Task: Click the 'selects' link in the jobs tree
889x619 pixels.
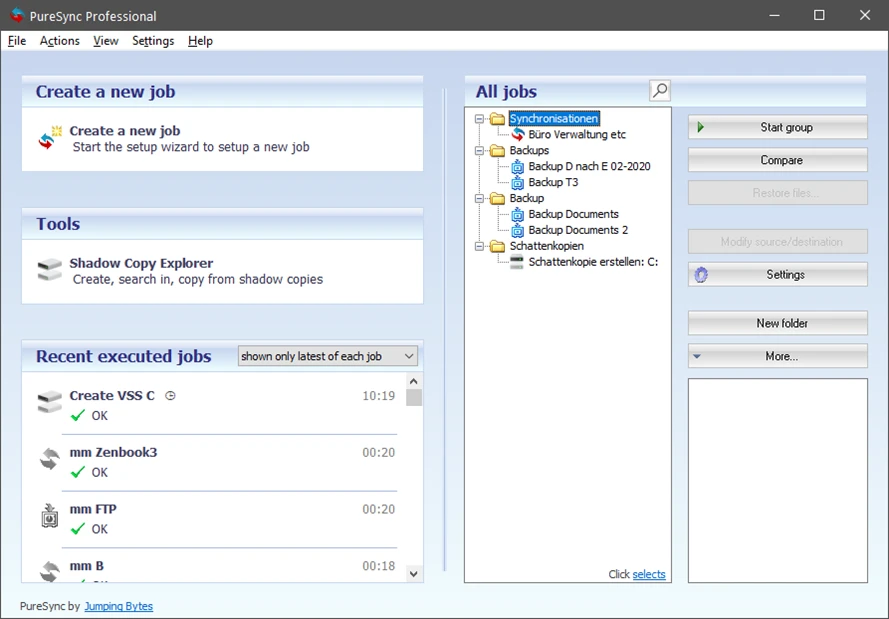Action: (x=649, y=574)
